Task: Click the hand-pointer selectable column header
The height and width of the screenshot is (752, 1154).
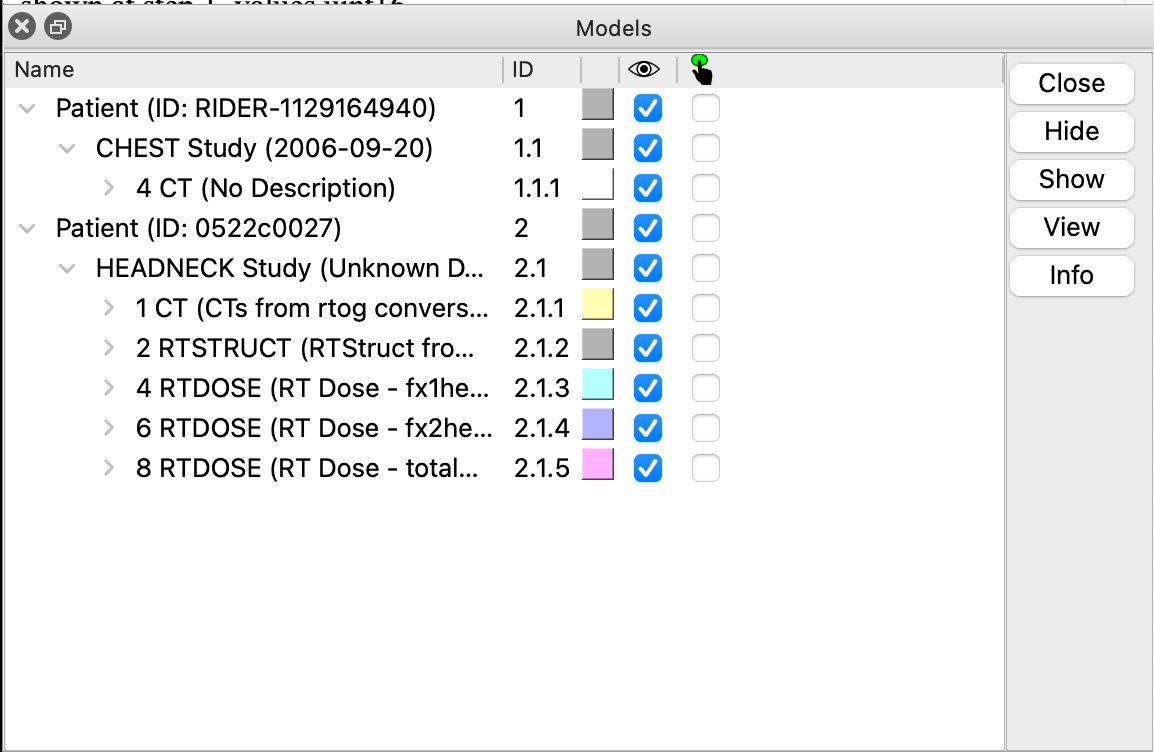Action: (702, 69)
